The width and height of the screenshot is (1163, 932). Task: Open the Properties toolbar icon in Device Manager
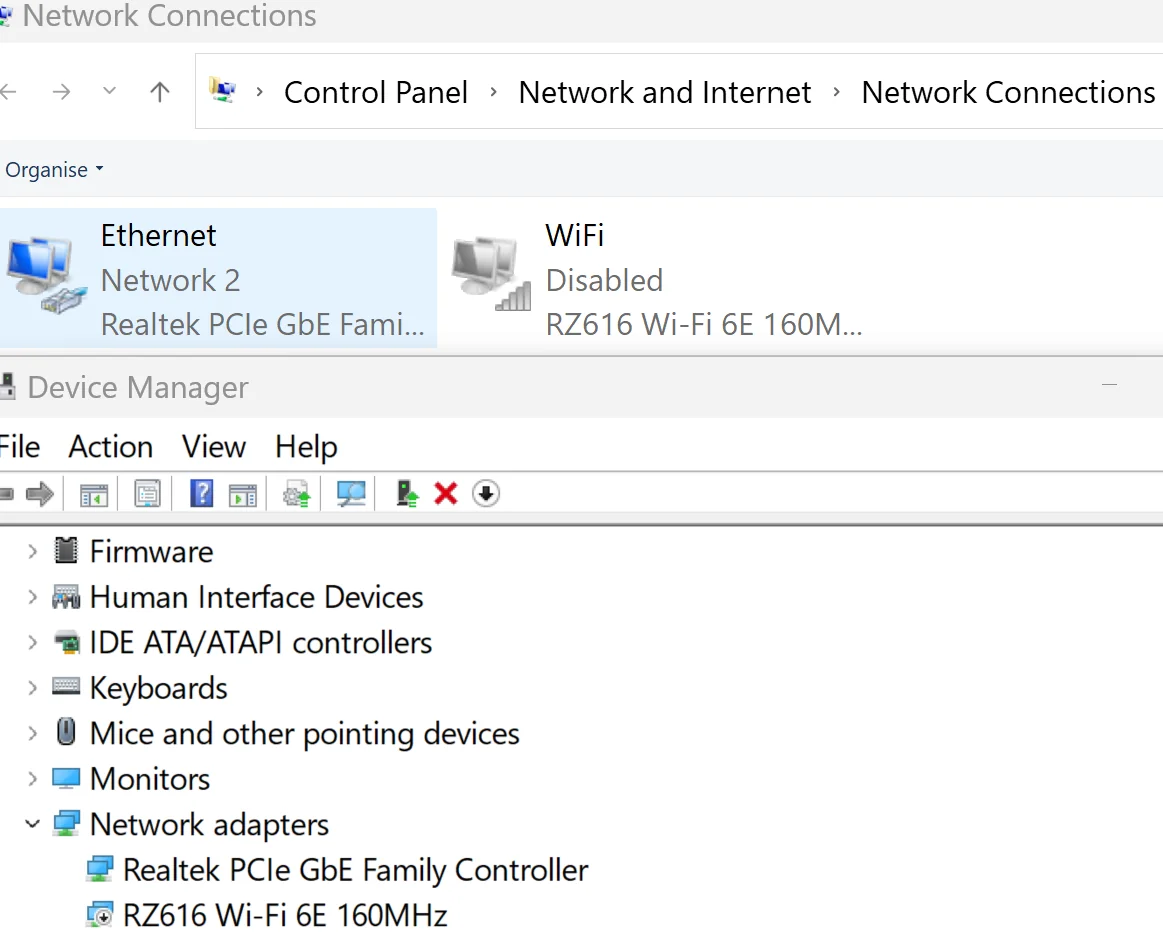click(148, 494)
